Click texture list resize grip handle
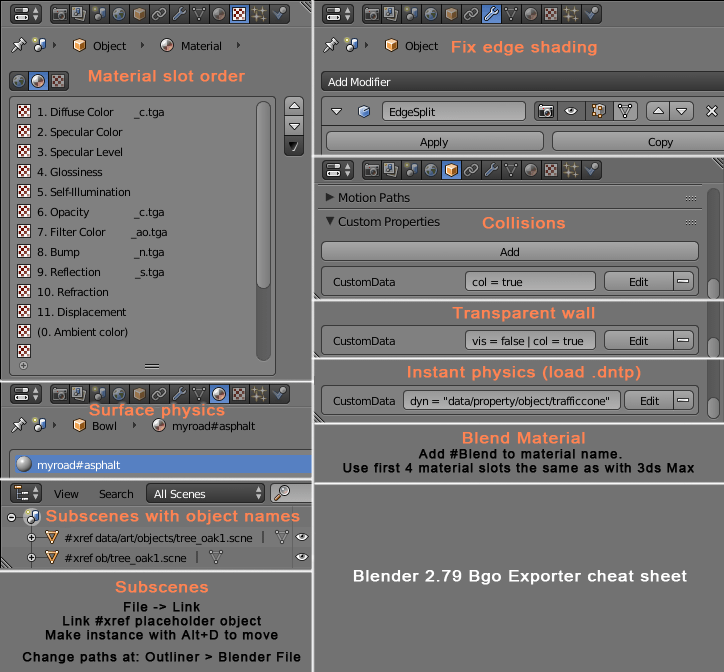724x672 pixels. pyautogui.click(x=152, y=366)
